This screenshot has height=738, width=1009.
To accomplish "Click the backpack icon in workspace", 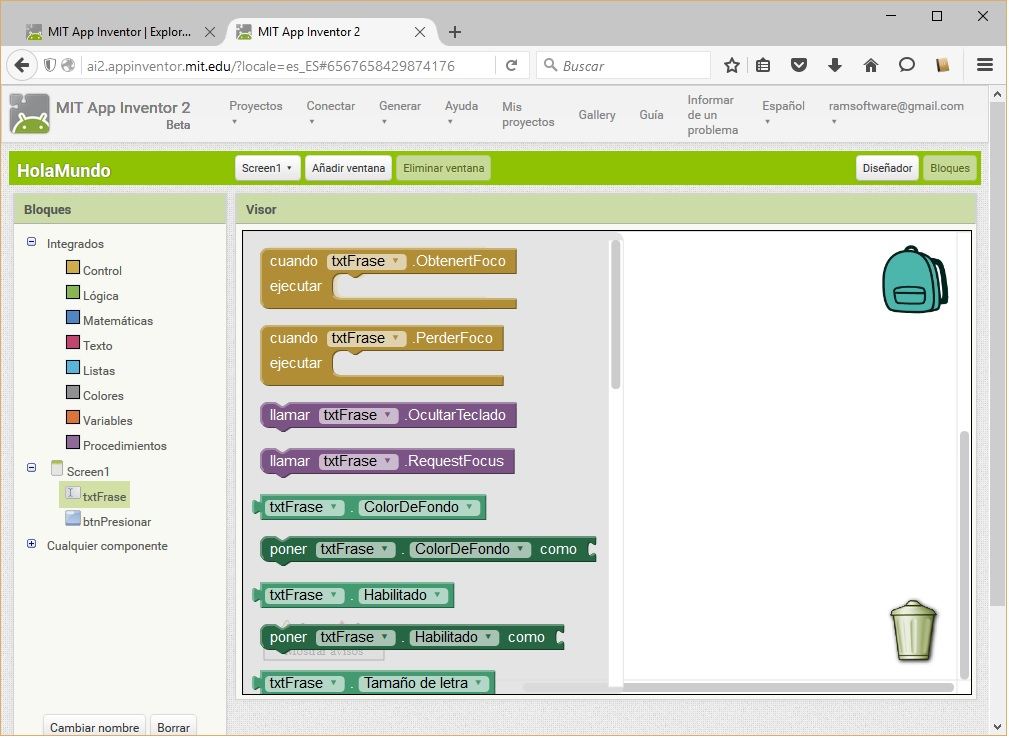I will click(x=913, y=280).
